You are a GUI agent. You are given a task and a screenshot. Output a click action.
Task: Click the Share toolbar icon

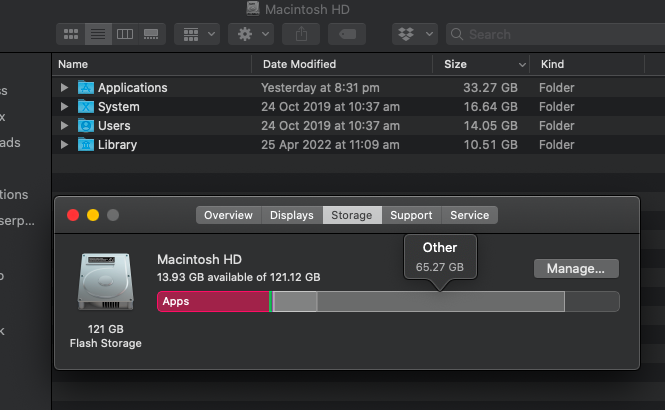coord(302,34)
